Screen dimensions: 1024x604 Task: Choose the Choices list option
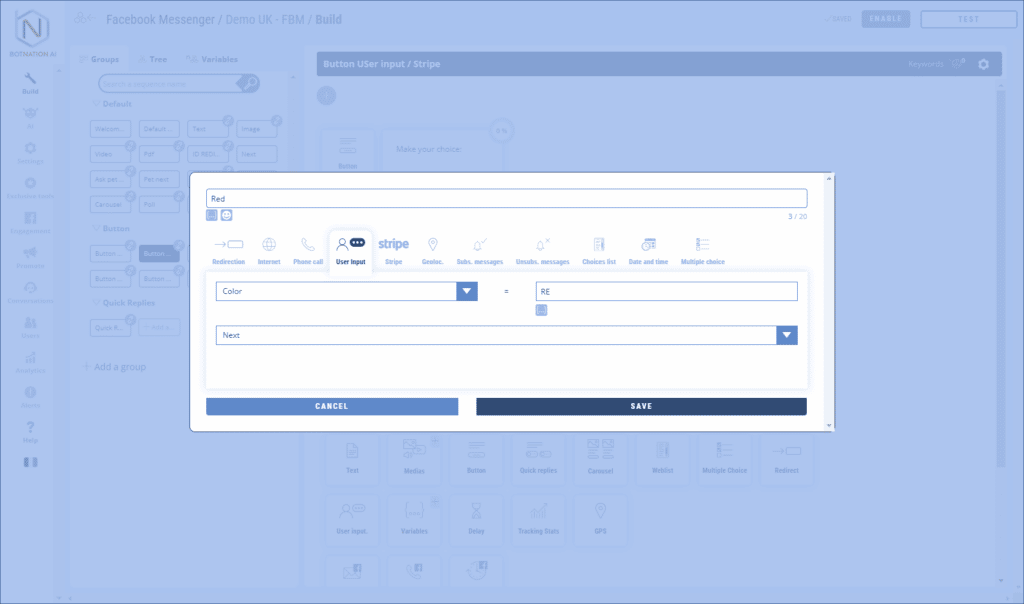coord(599,249)
